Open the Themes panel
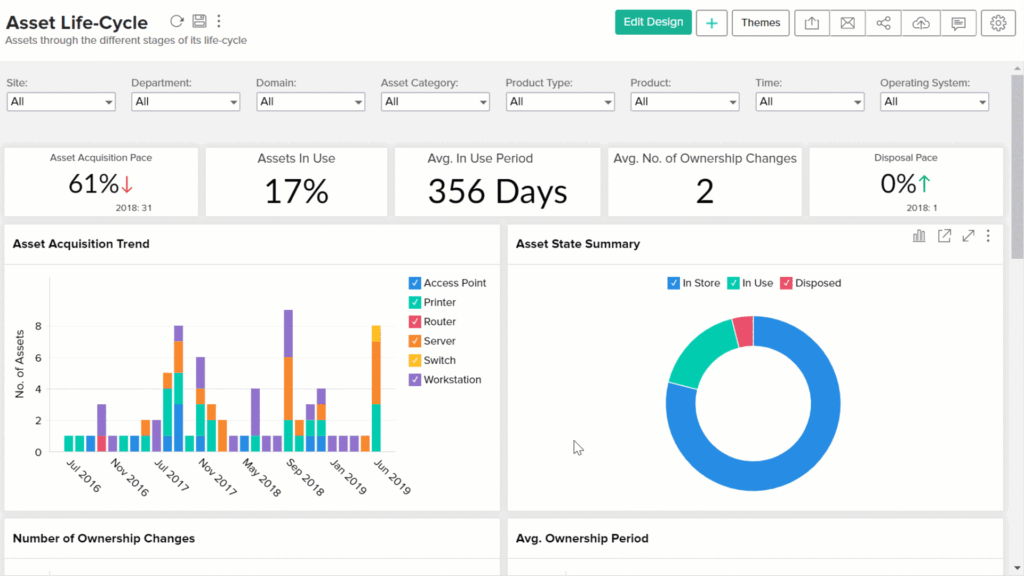The width and height of the screenshot is (1024, 576). pos(761,22)
